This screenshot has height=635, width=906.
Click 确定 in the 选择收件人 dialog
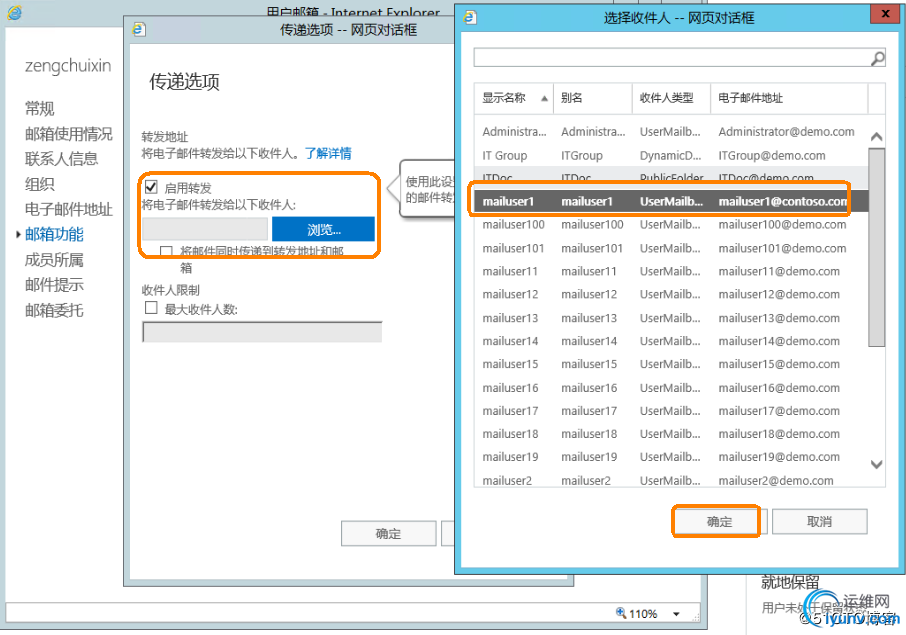(719, 521)
